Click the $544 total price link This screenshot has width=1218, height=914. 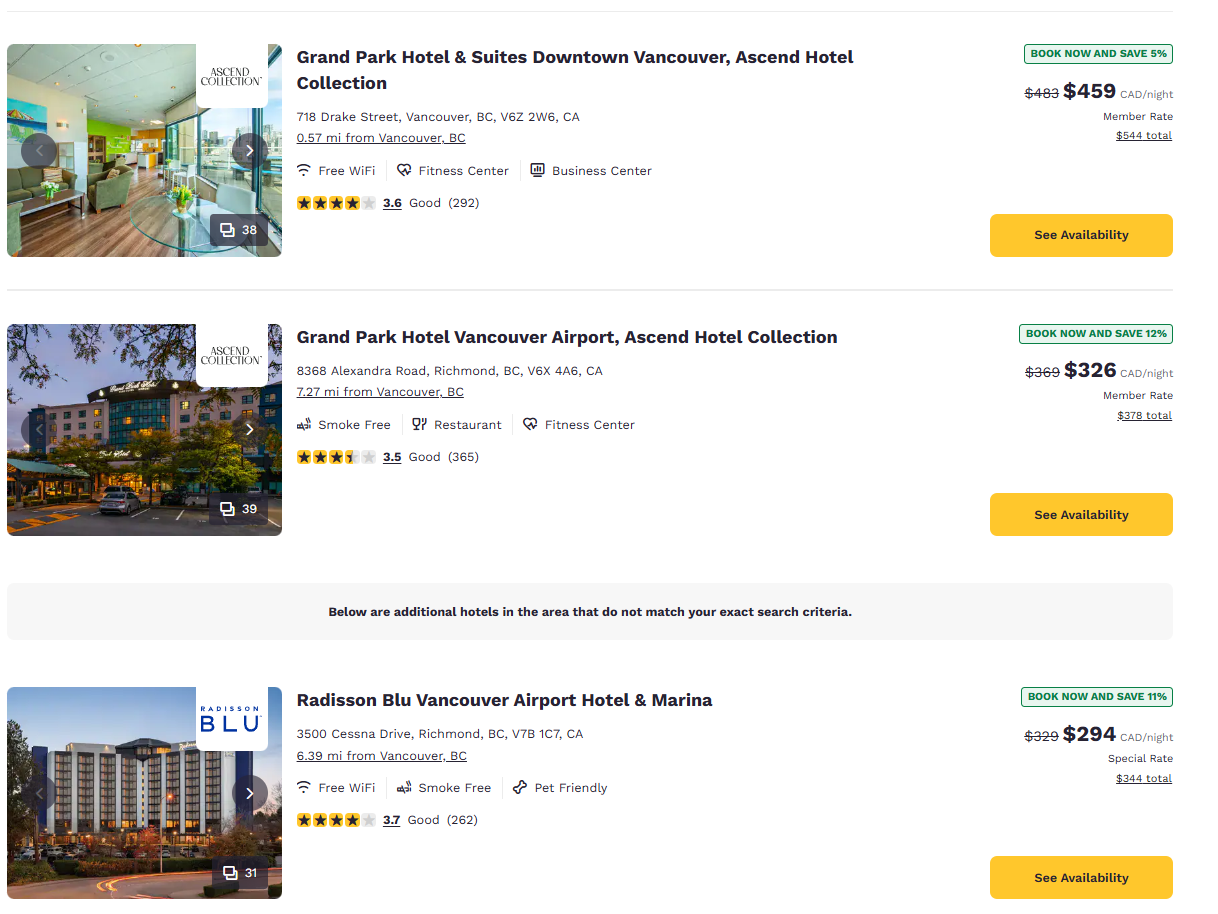pyautogui.click(x=1144, y=135)
